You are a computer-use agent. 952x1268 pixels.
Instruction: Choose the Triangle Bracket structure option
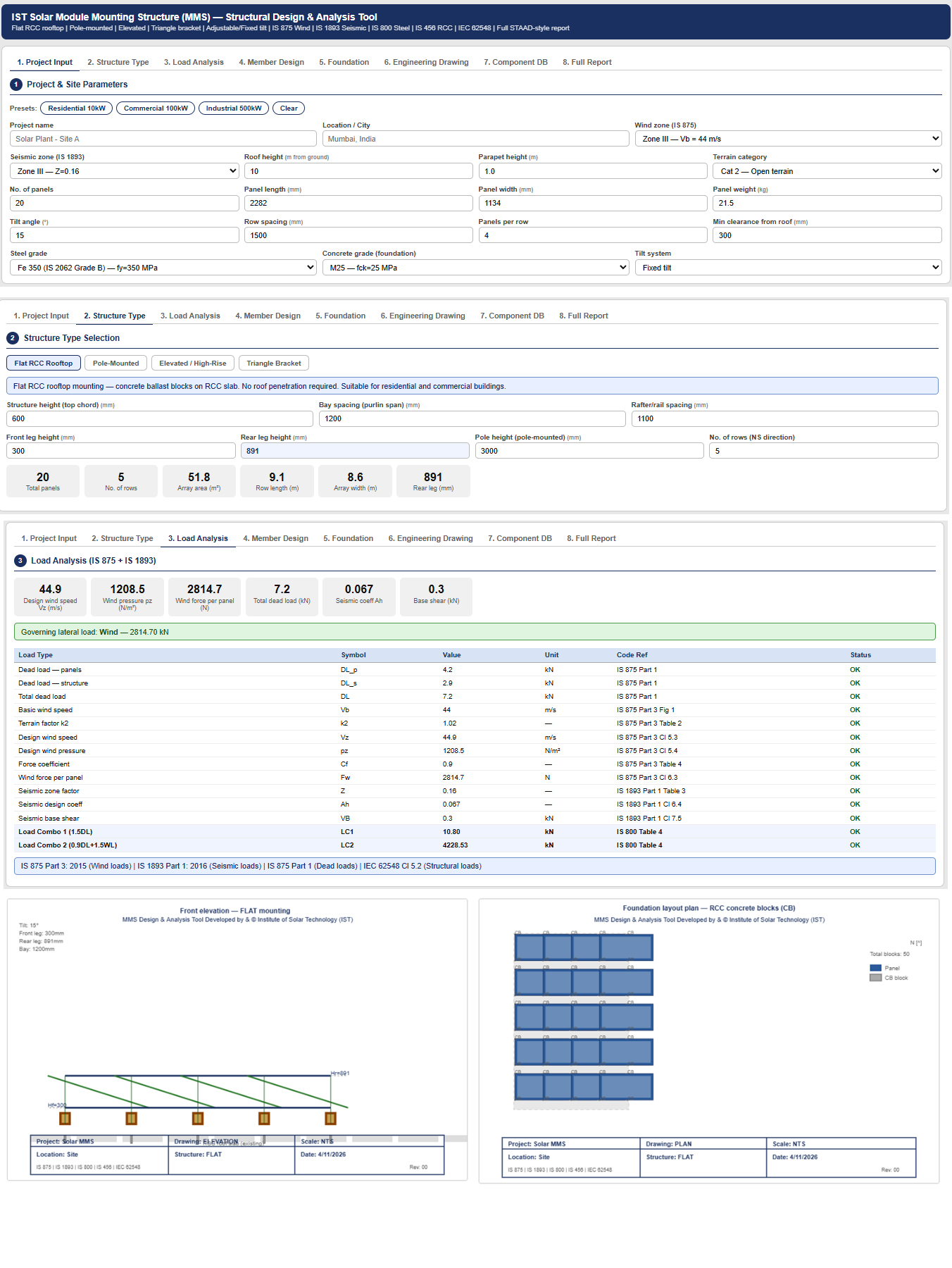tap(273, 363)
